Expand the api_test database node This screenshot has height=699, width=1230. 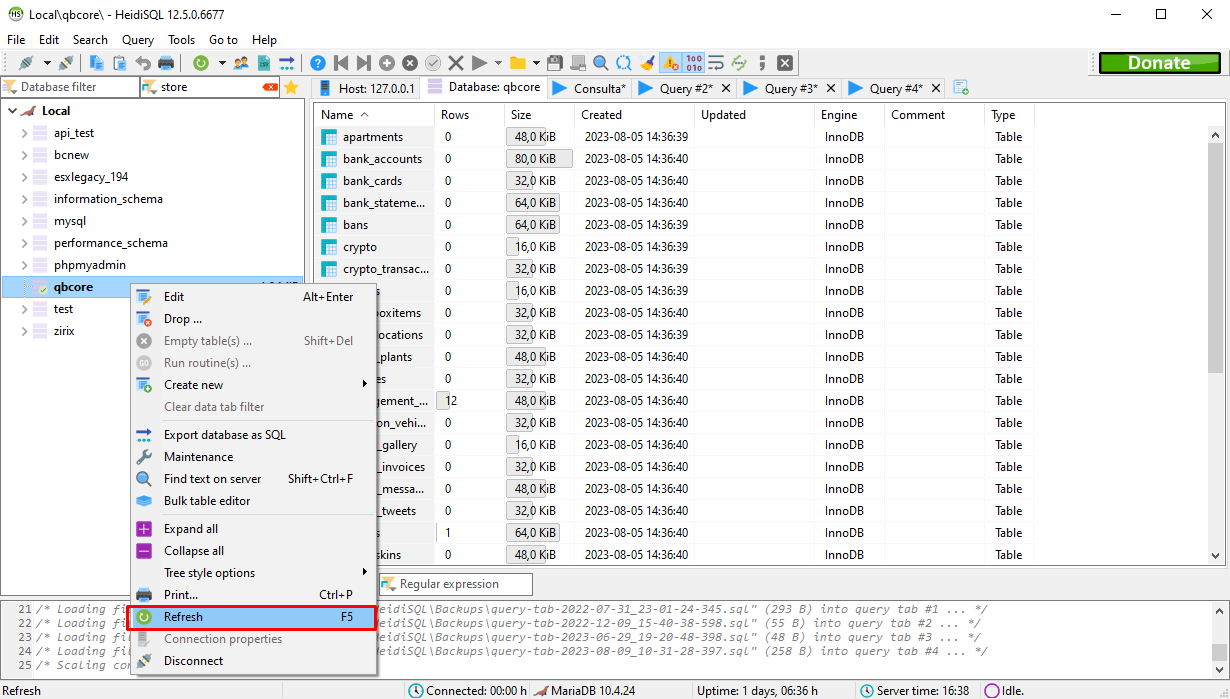pyautogui.click(x=24, y=133)
